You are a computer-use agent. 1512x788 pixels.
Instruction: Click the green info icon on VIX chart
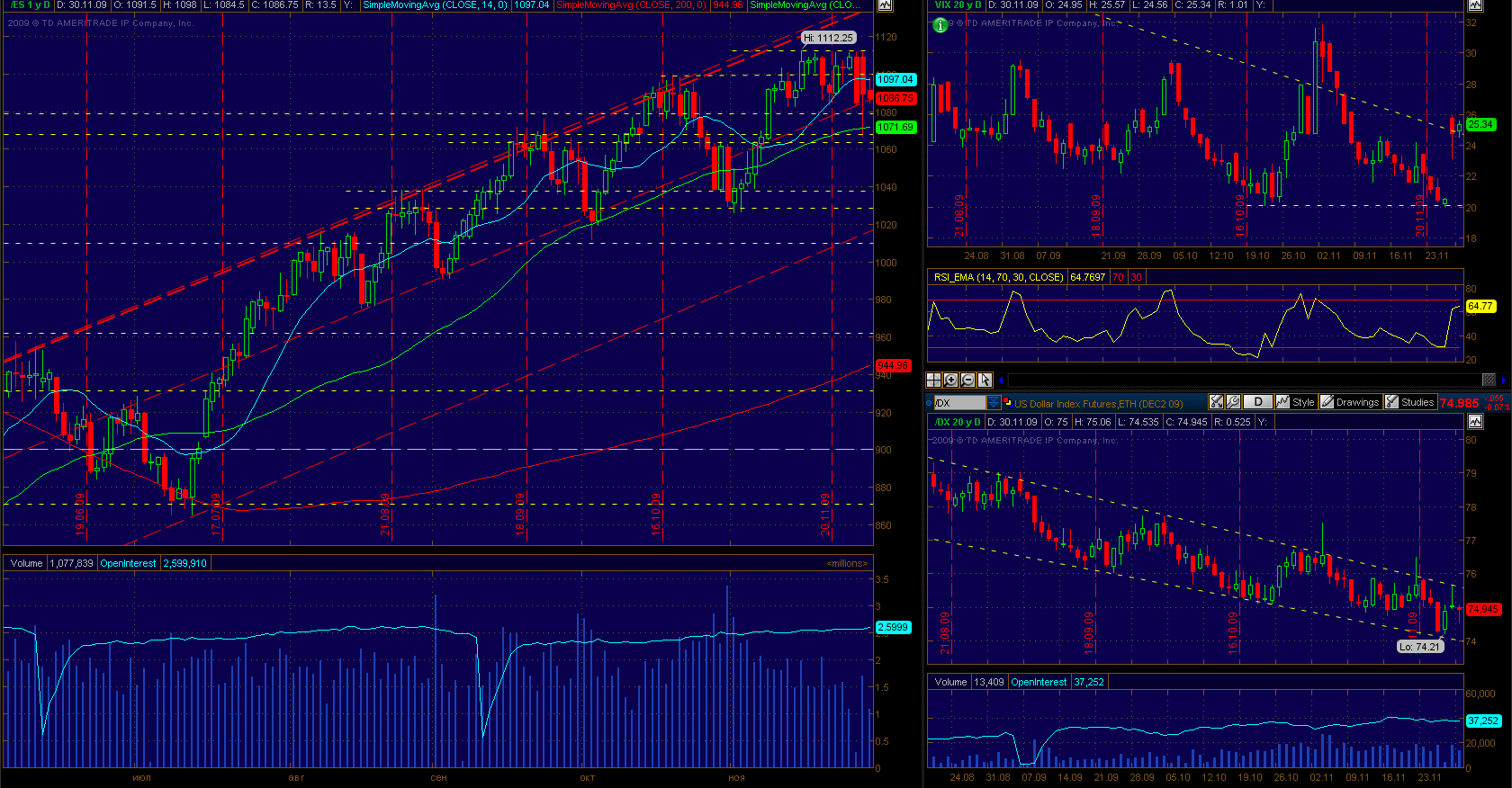click(x=940, y=25)
